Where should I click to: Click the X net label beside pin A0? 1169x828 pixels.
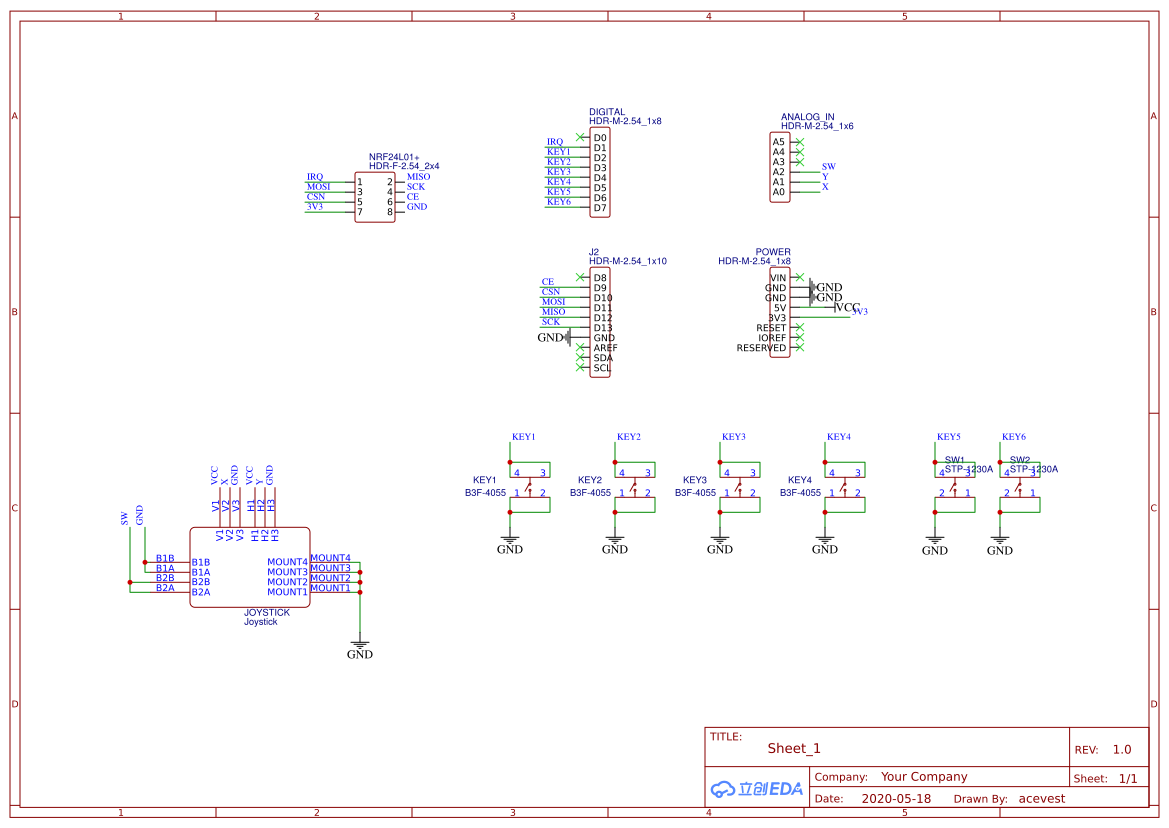click(x=825, y=186)
